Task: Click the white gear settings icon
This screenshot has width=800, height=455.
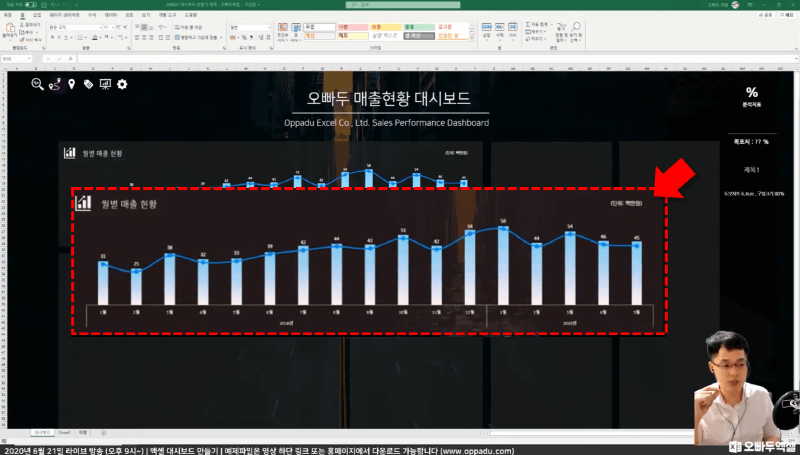Action: tap(122, 84)
